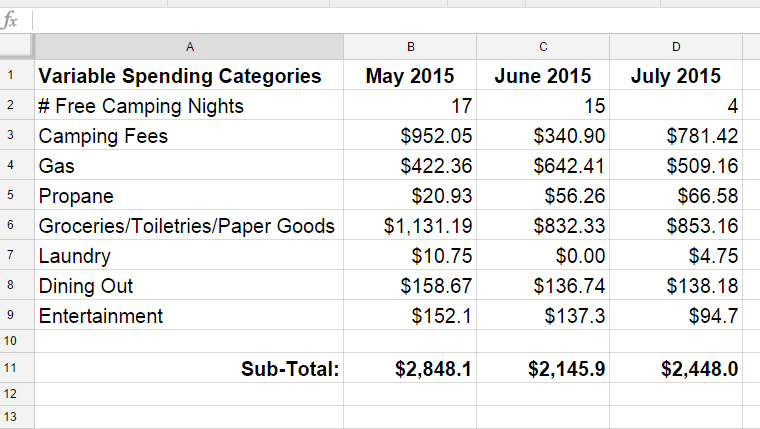The height and width of the screenshot is (429, 760).
Task: Select the June 2015 header cell
Action: pos(543,75)
